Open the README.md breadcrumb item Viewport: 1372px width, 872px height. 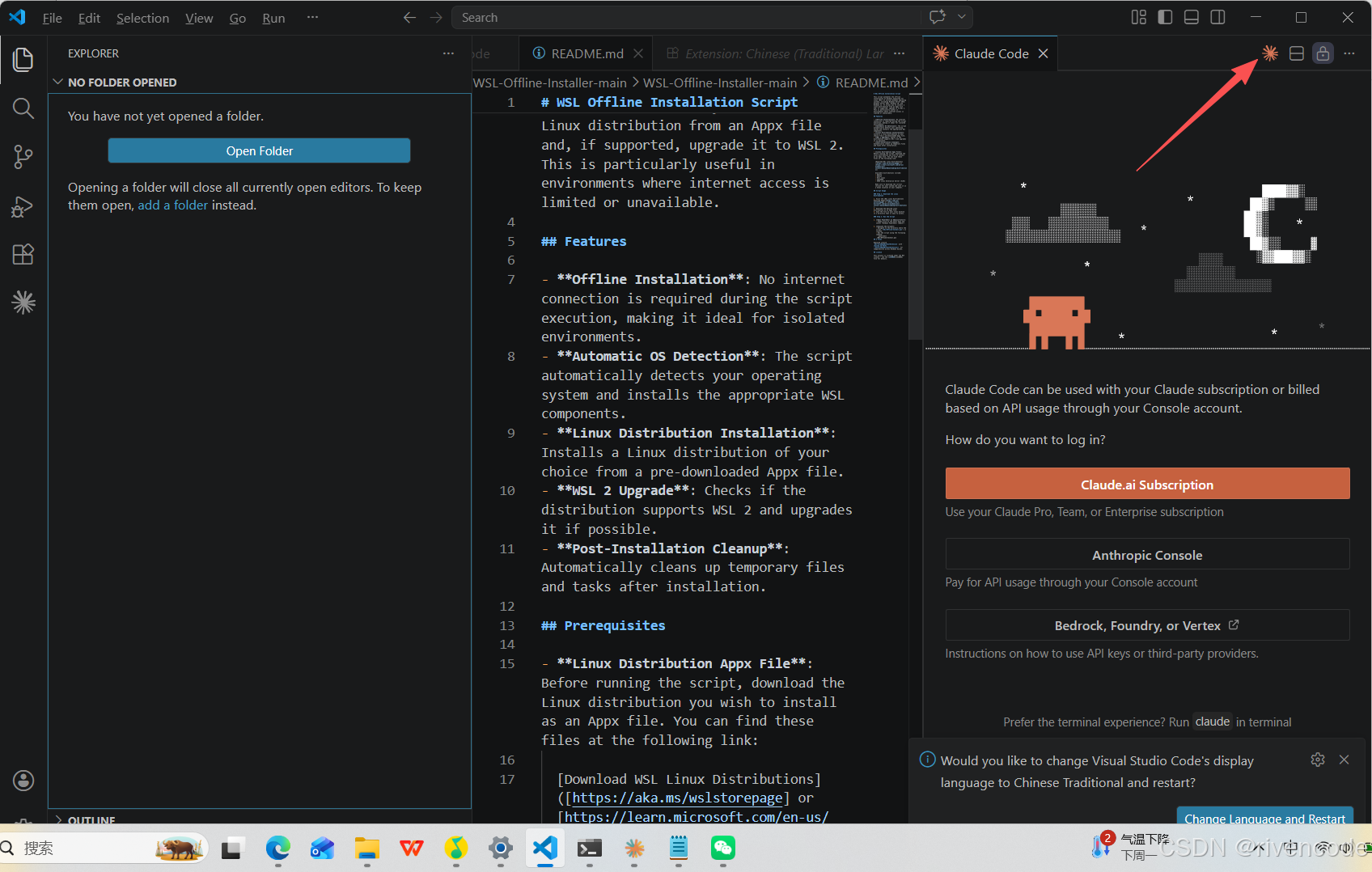[862, 83]
